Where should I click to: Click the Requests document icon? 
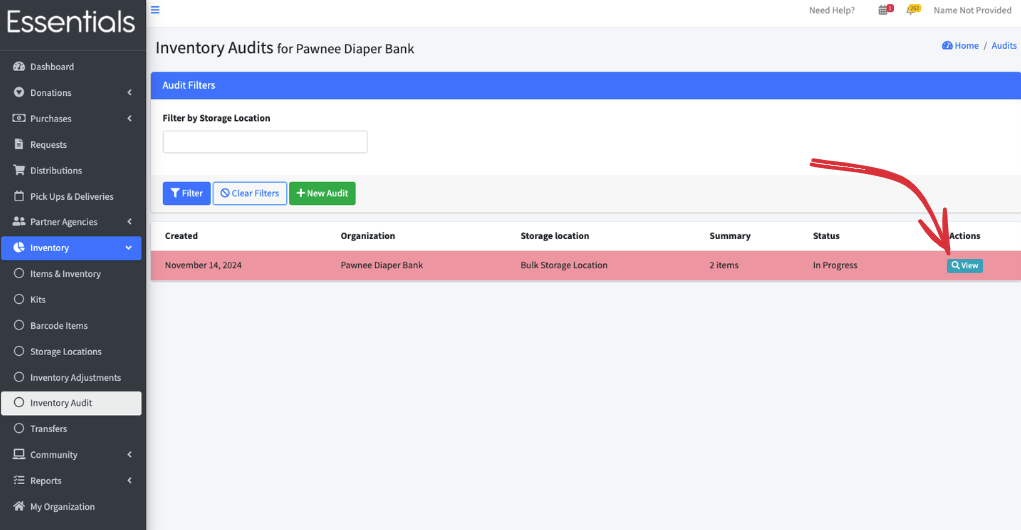click(x=19, y=145)
